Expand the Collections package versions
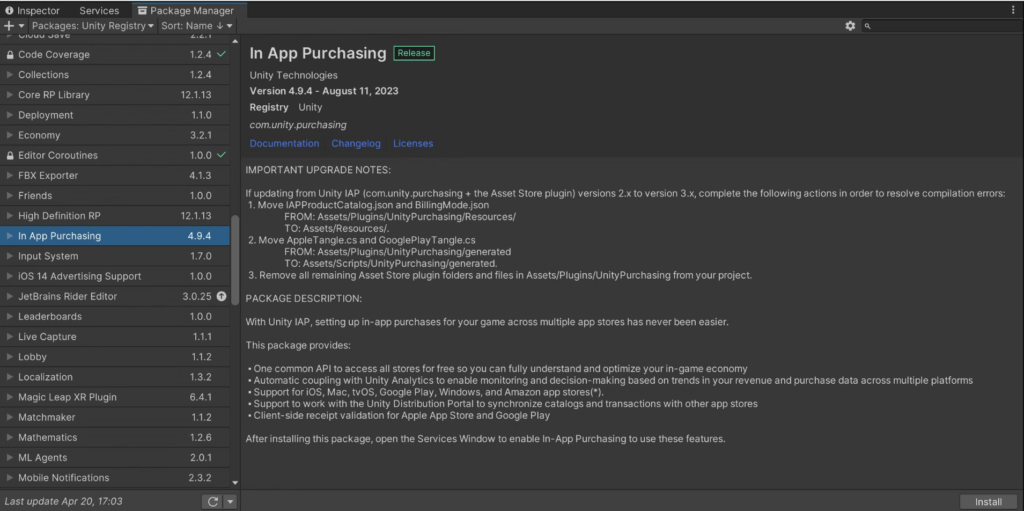The height and width of the screenshot is (511, 1024). coord(10,74)
